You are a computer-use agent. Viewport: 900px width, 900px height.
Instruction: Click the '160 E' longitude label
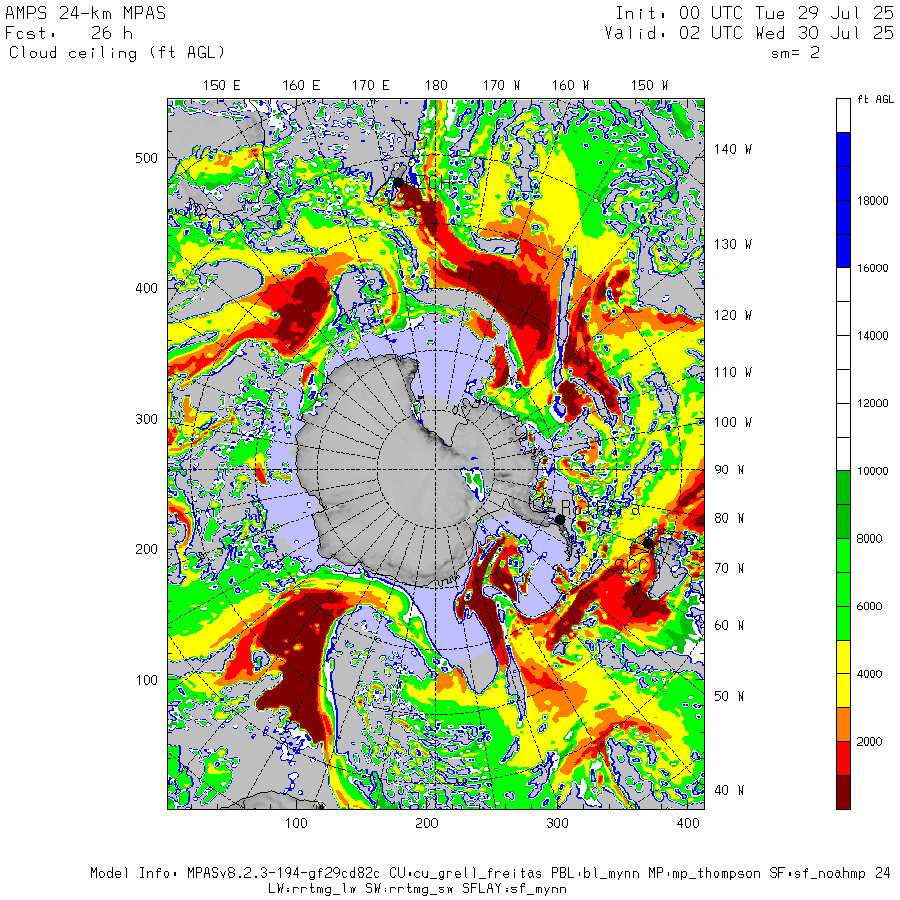coord(301,86)
